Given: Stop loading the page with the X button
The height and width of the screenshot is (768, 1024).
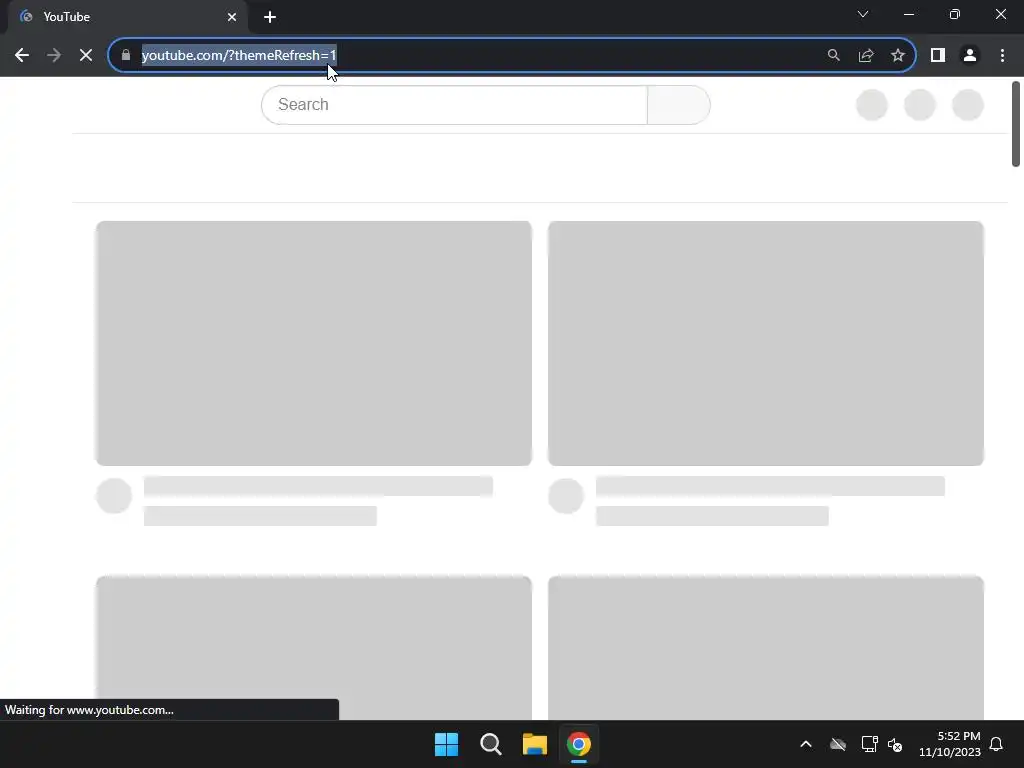Looking at the screenshot, I should [86, 56].
